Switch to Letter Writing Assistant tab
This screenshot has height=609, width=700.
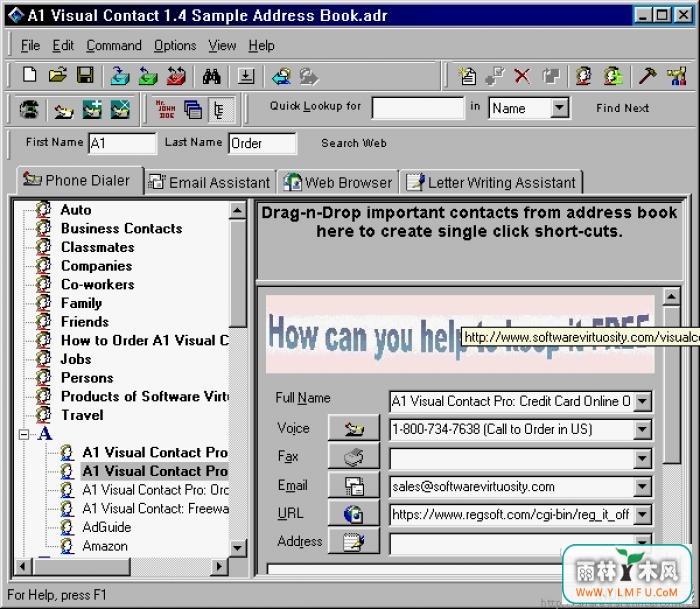tap(491, 182)
